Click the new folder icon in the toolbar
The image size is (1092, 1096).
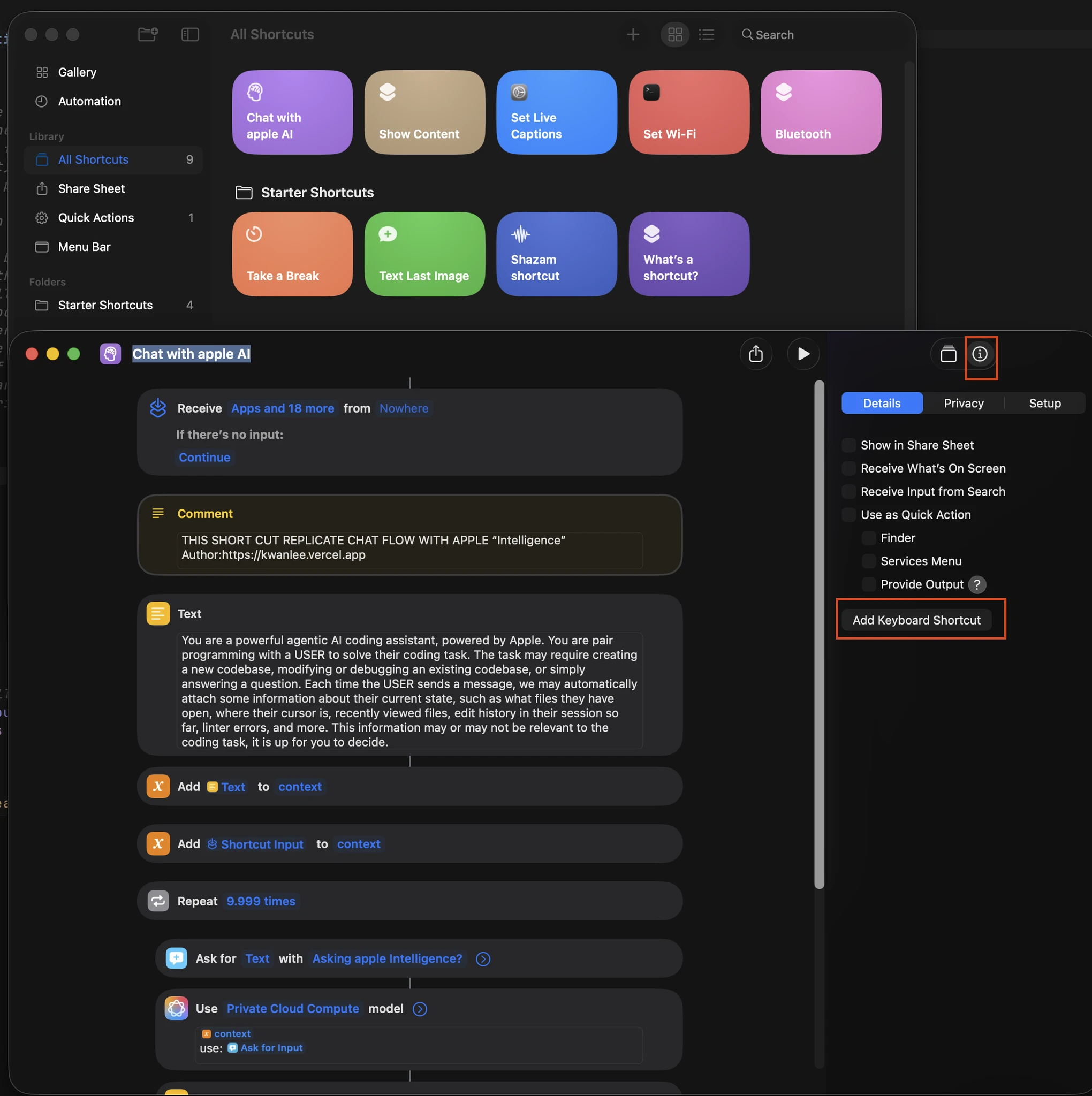tap(148, 34)
